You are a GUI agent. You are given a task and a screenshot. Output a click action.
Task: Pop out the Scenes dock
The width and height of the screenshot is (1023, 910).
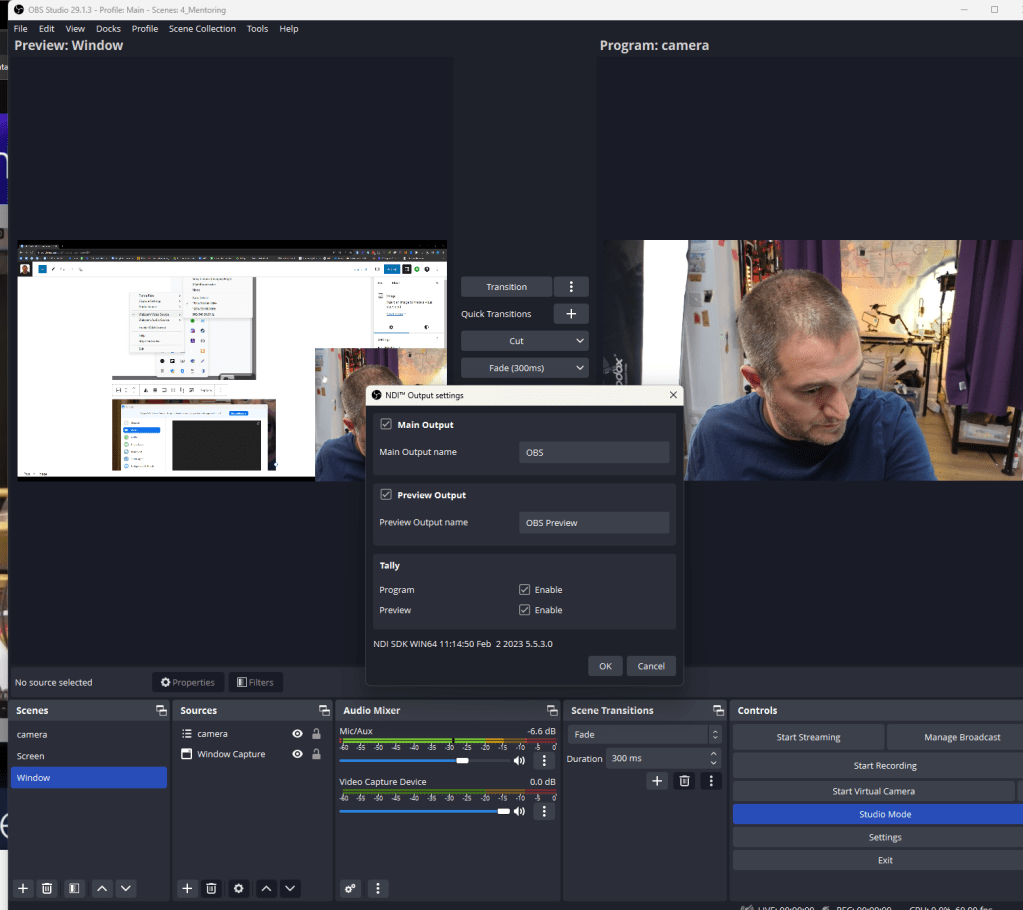point(161,710)
